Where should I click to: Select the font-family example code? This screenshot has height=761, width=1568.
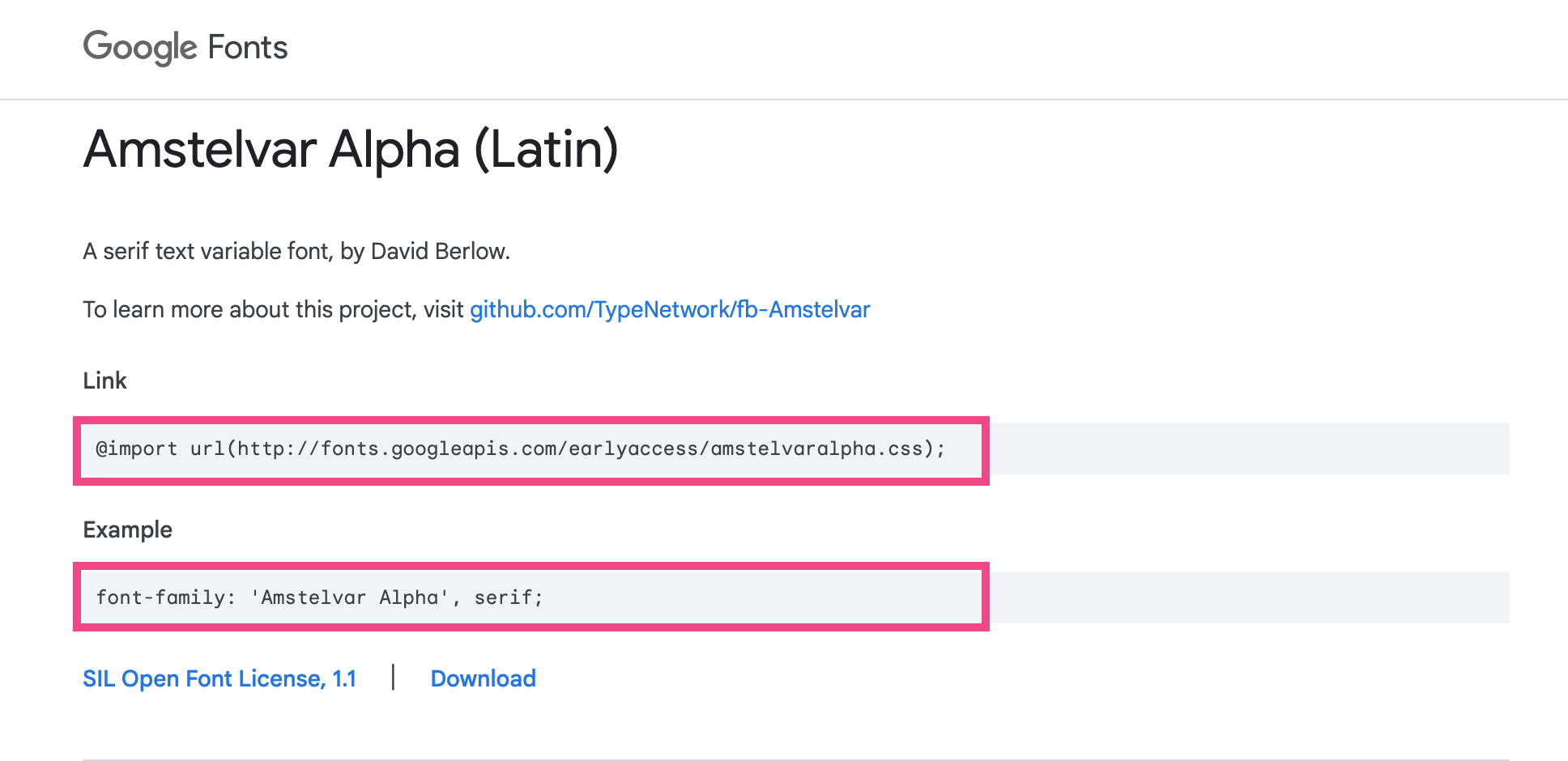[x=320, y=597]
